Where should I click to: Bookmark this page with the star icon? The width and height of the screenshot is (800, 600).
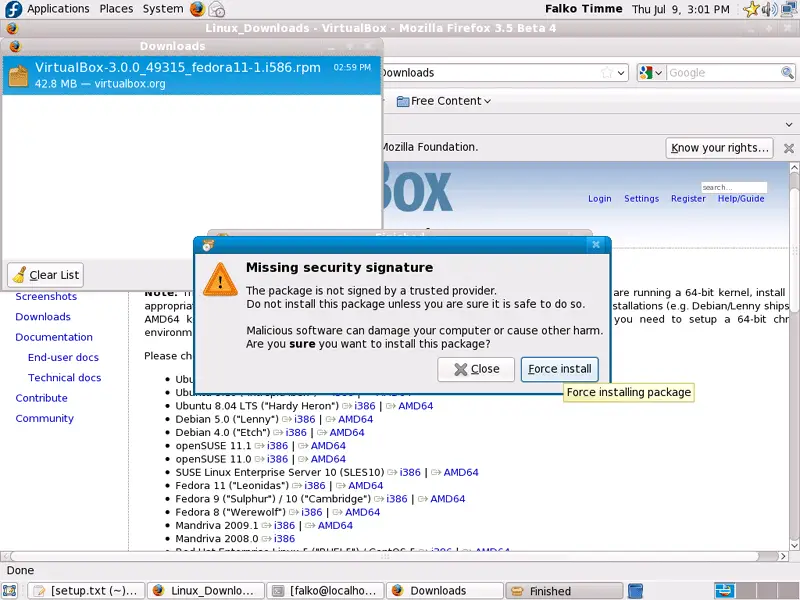pyautogui.click(x=607, y=73)
